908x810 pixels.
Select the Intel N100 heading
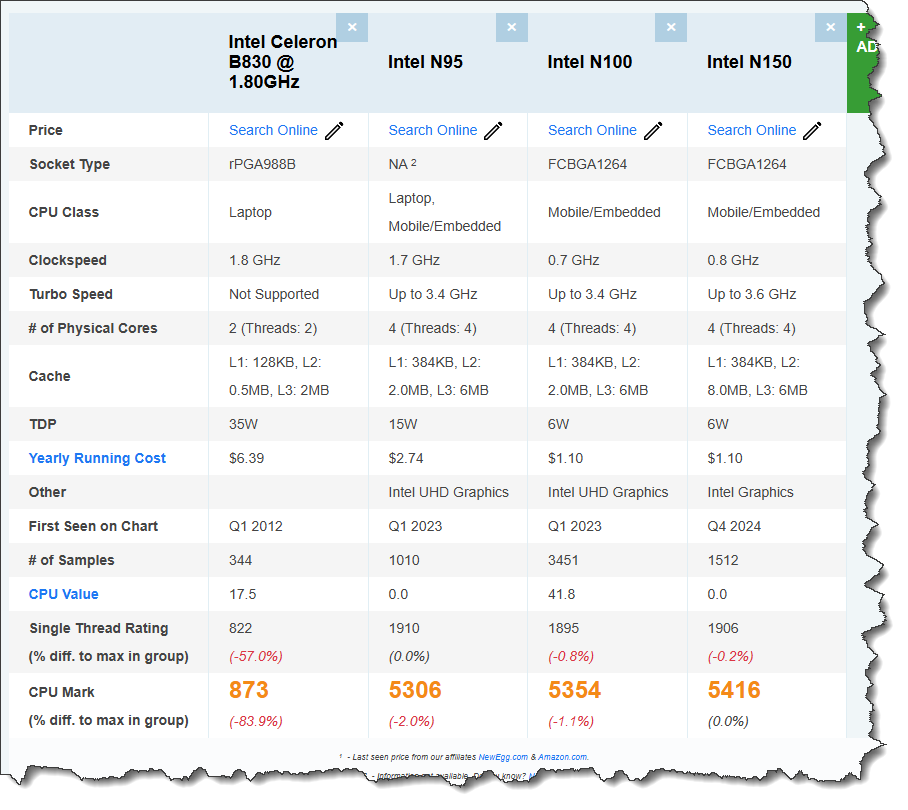point(590,62)
